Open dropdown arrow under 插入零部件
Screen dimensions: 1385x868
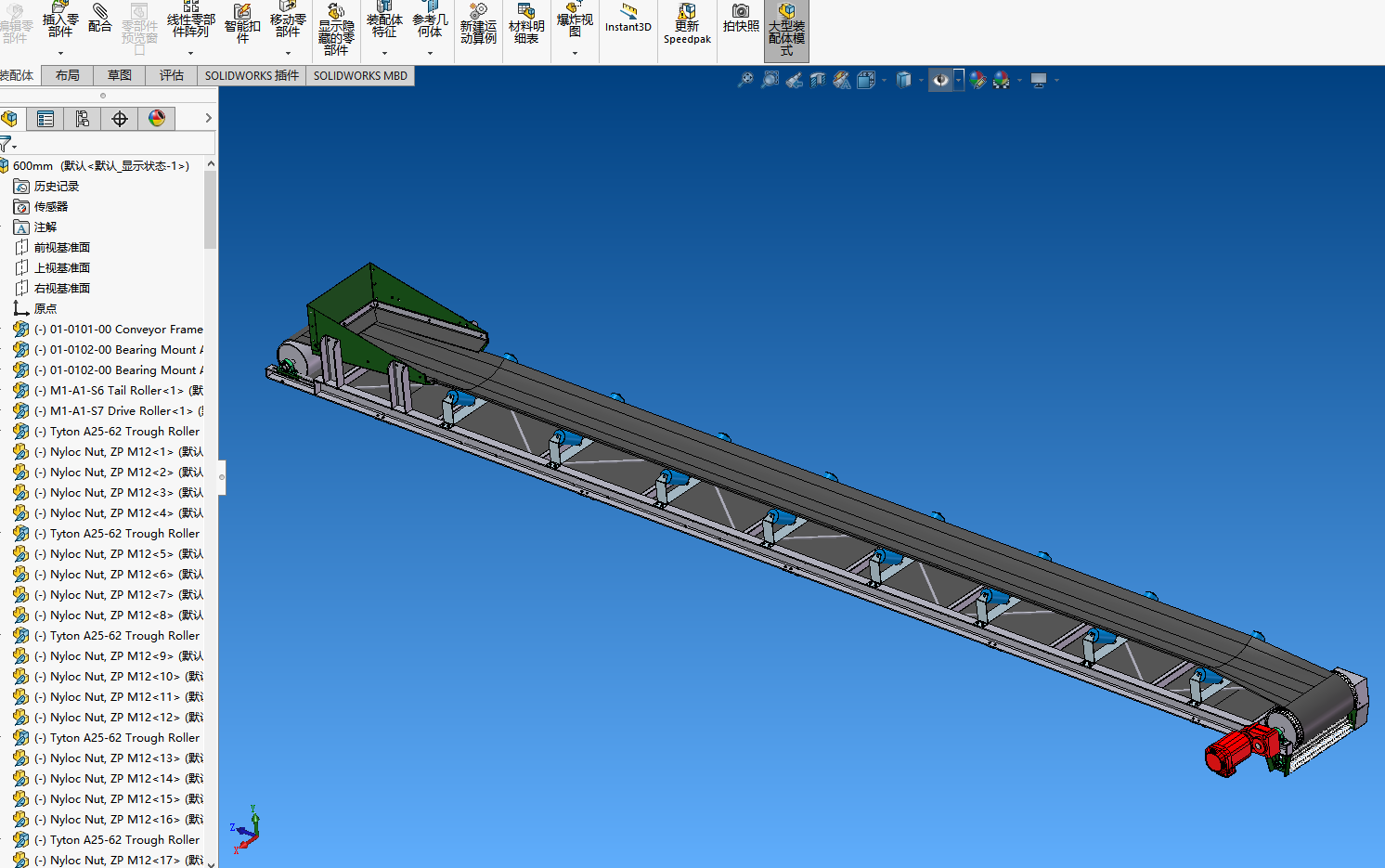(60, 53)
